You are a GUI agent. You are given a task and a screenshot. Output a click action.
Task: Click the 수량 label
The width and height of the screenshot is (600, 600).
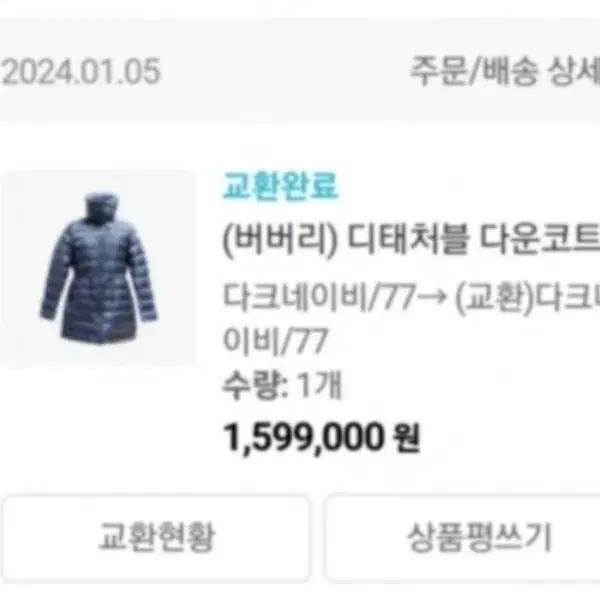coord(253,385)
